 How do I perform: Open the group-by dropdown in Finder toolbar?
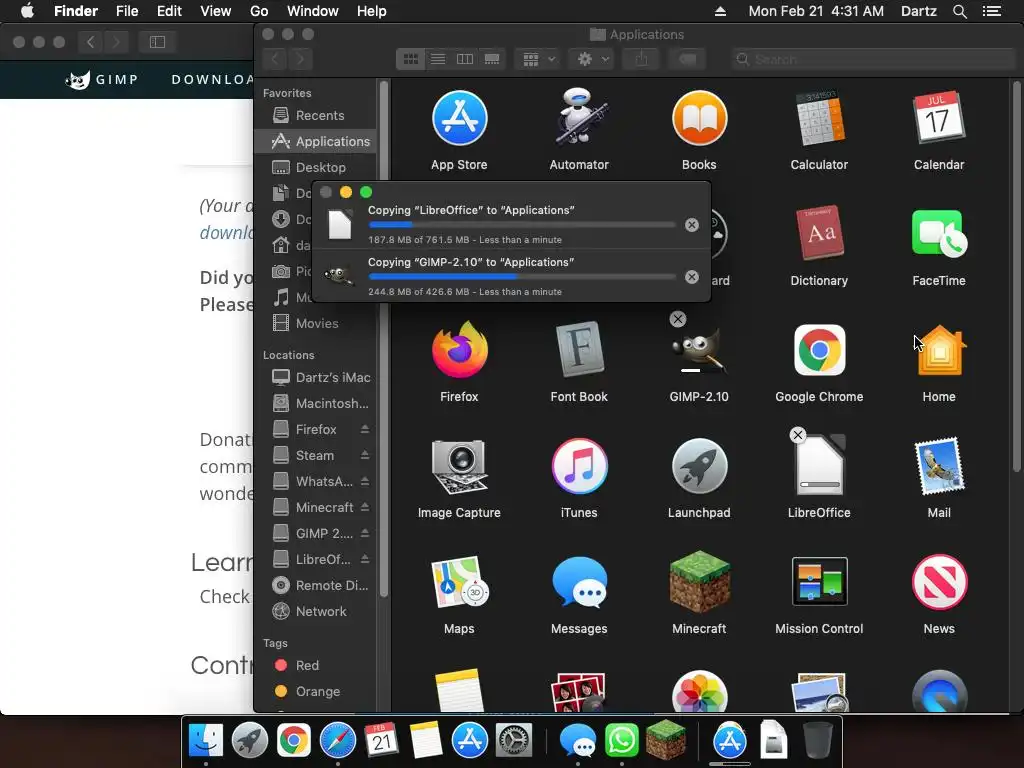(x=539, y=59)
